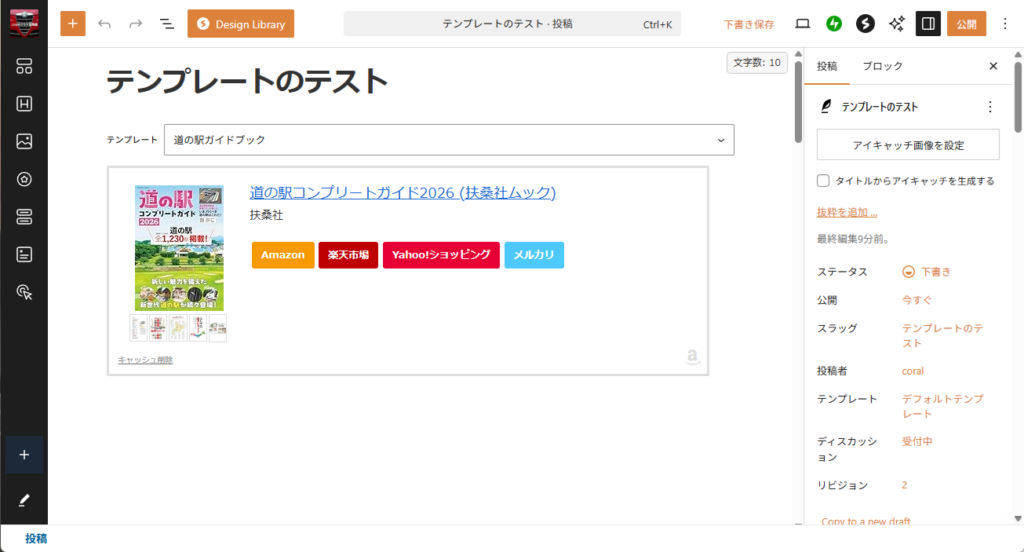
Task: Click the orange Amazon shop button
Action: pyautogui.click(x=283, y=255)
